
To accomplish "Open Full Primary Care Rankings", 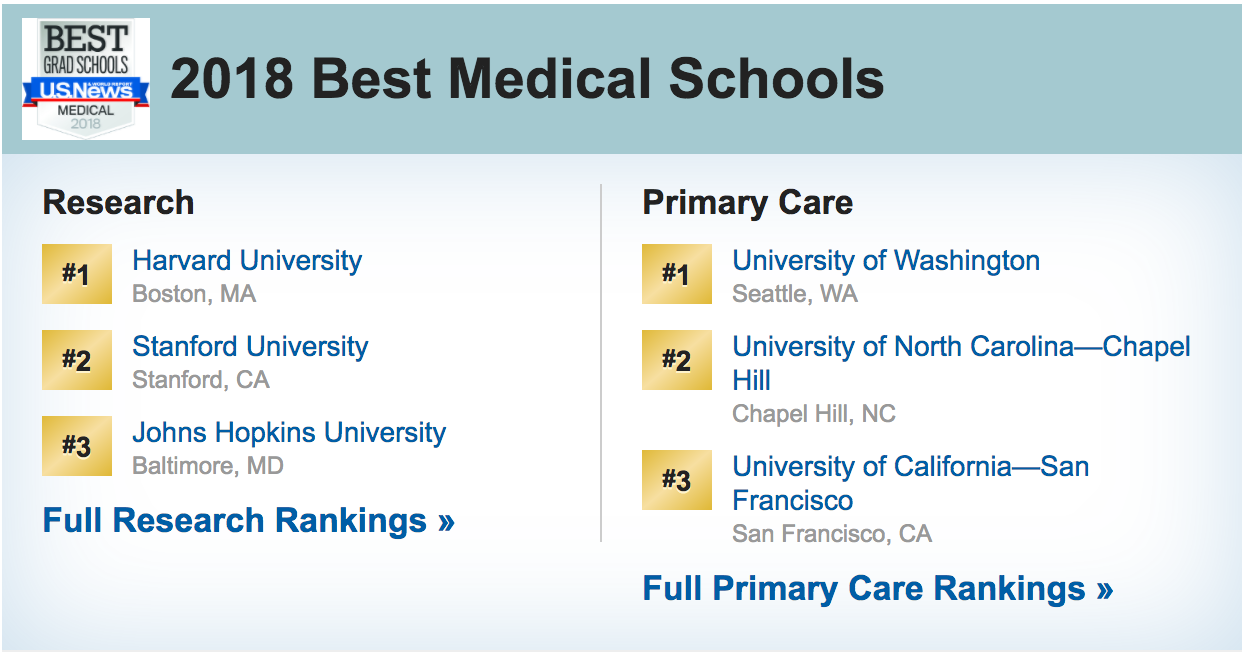I will 877,588.
